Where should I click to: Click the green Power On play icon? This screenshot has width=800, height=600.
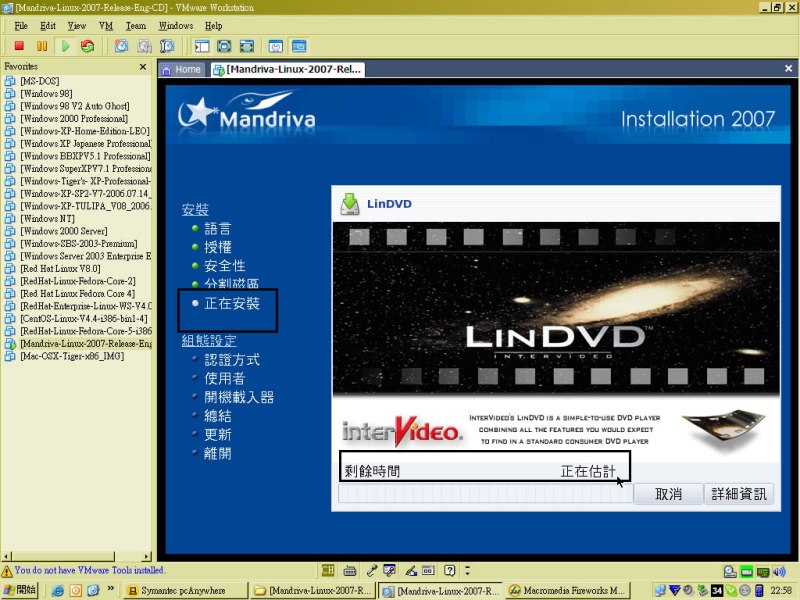coord(65,46)
